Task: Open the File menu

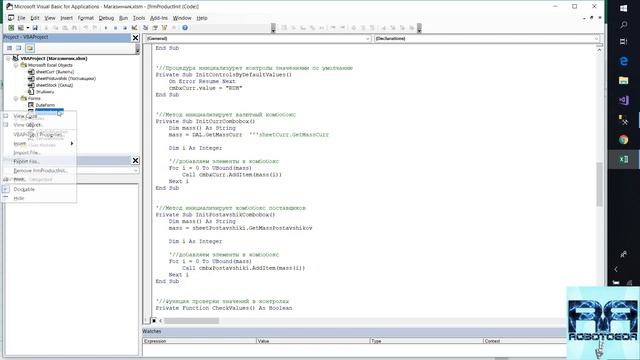Action: click(21, 18)
